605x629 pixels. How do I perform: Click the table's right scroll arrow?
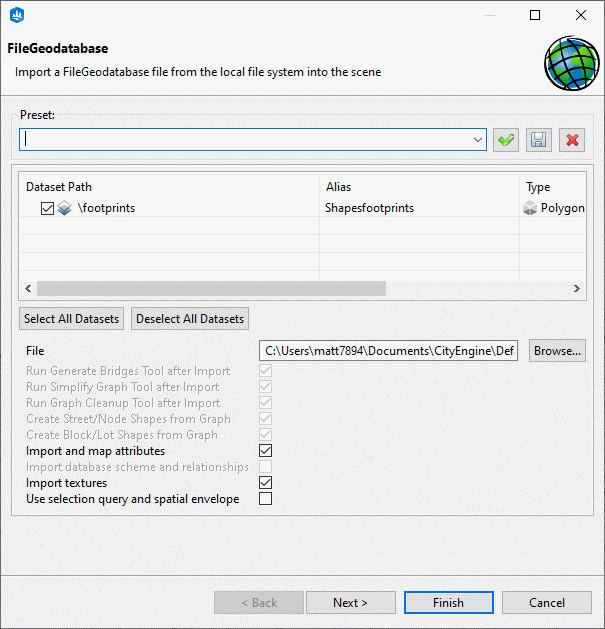(x=577, y=288)
